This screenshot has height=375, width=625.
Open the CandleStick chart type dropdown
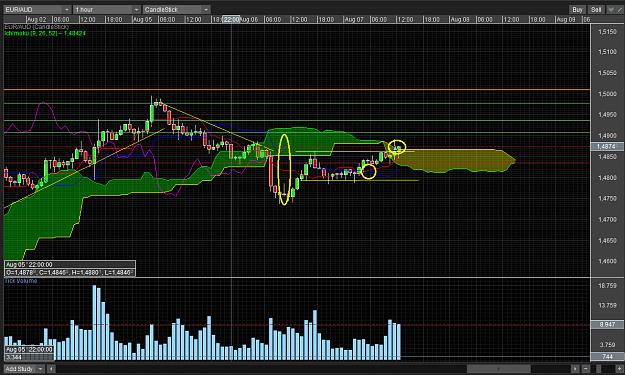point(177,9)
